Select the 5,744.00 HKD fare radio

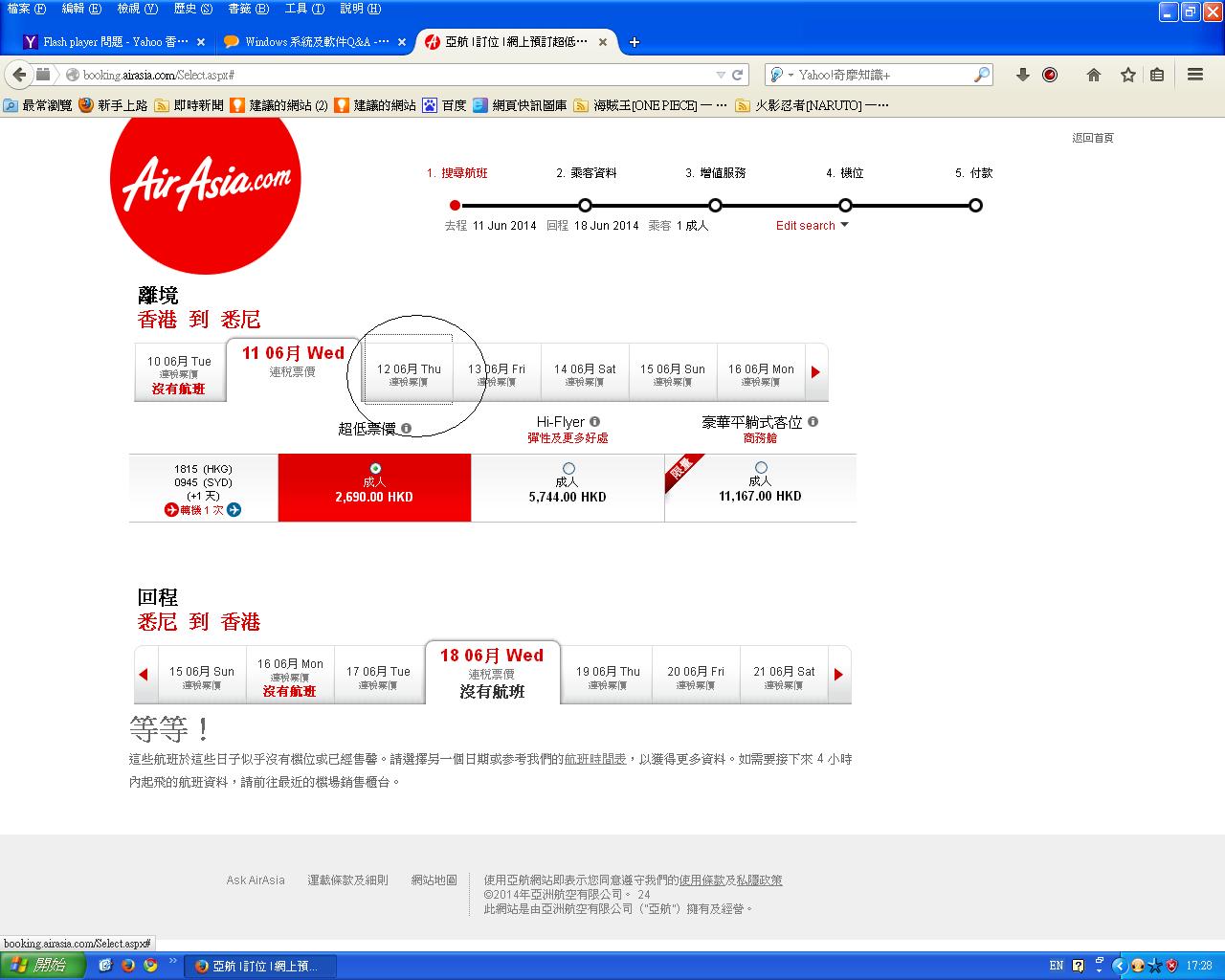coord(568,469)
